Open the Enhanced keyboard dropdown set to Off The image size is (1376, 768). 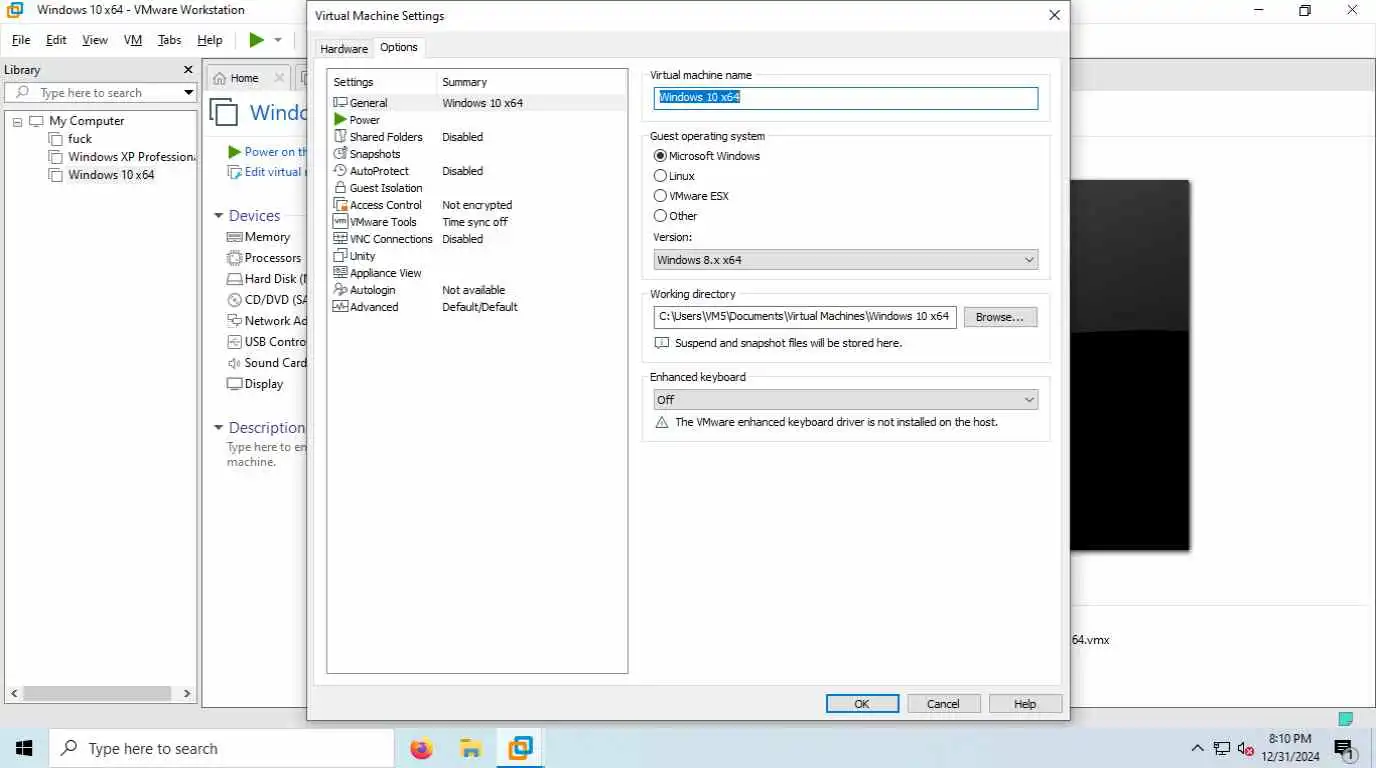[846, 400]
